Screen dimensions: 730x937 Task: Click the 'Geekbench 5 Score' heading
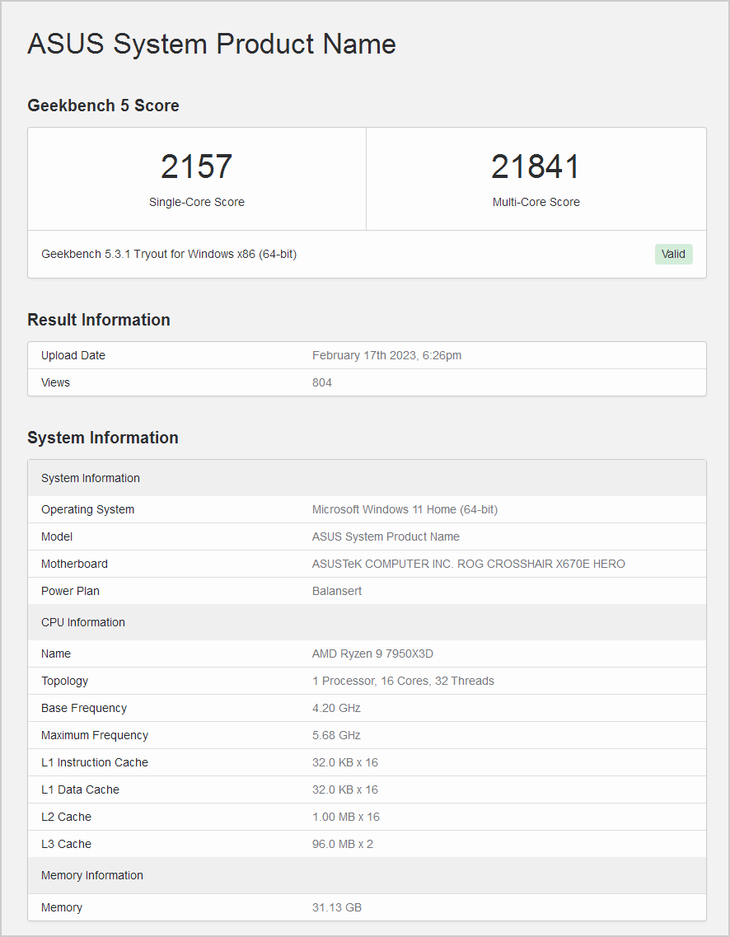[103, 106]
